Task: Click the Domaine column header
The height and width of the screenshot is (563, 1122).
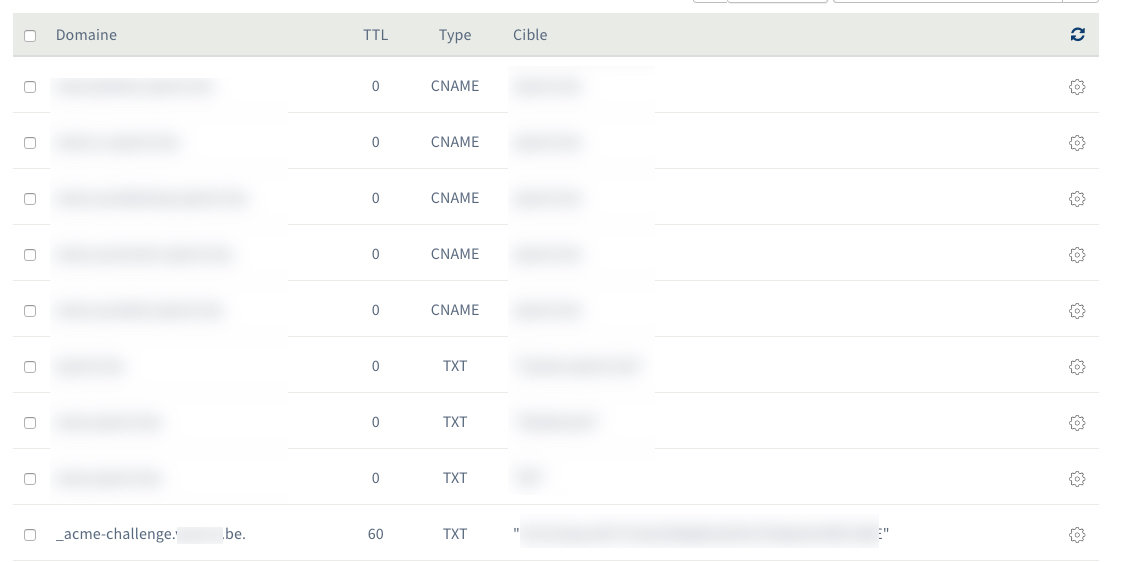Action: click(86, 35)
